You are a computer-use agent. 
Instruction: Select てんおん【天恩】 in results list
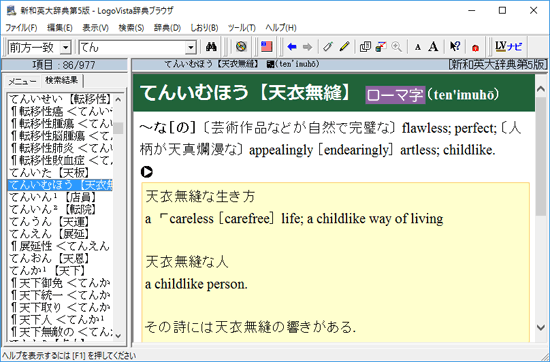pyautogui.click(x=60, y=259)
